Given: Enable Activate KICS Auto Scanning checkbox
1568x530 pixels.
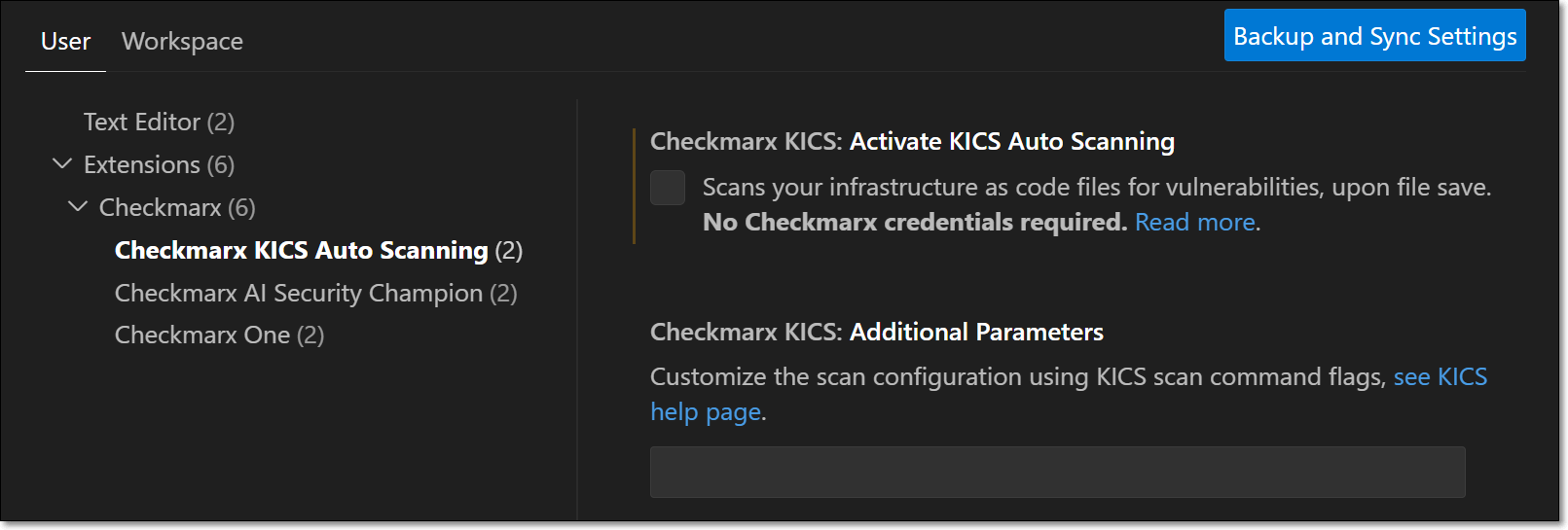Looking at the screenshot, I should [x=667, y=188].
